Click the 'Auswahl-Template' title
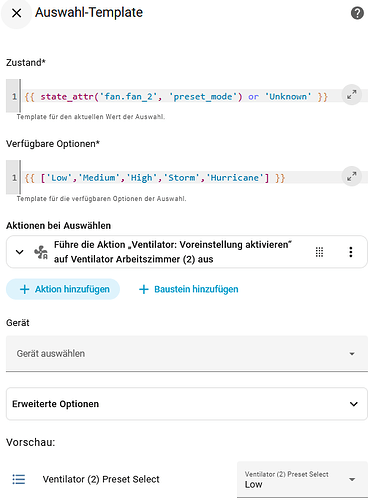Image resolution: width=372 pixels, height=500 pixels. [x=89, y=13]
